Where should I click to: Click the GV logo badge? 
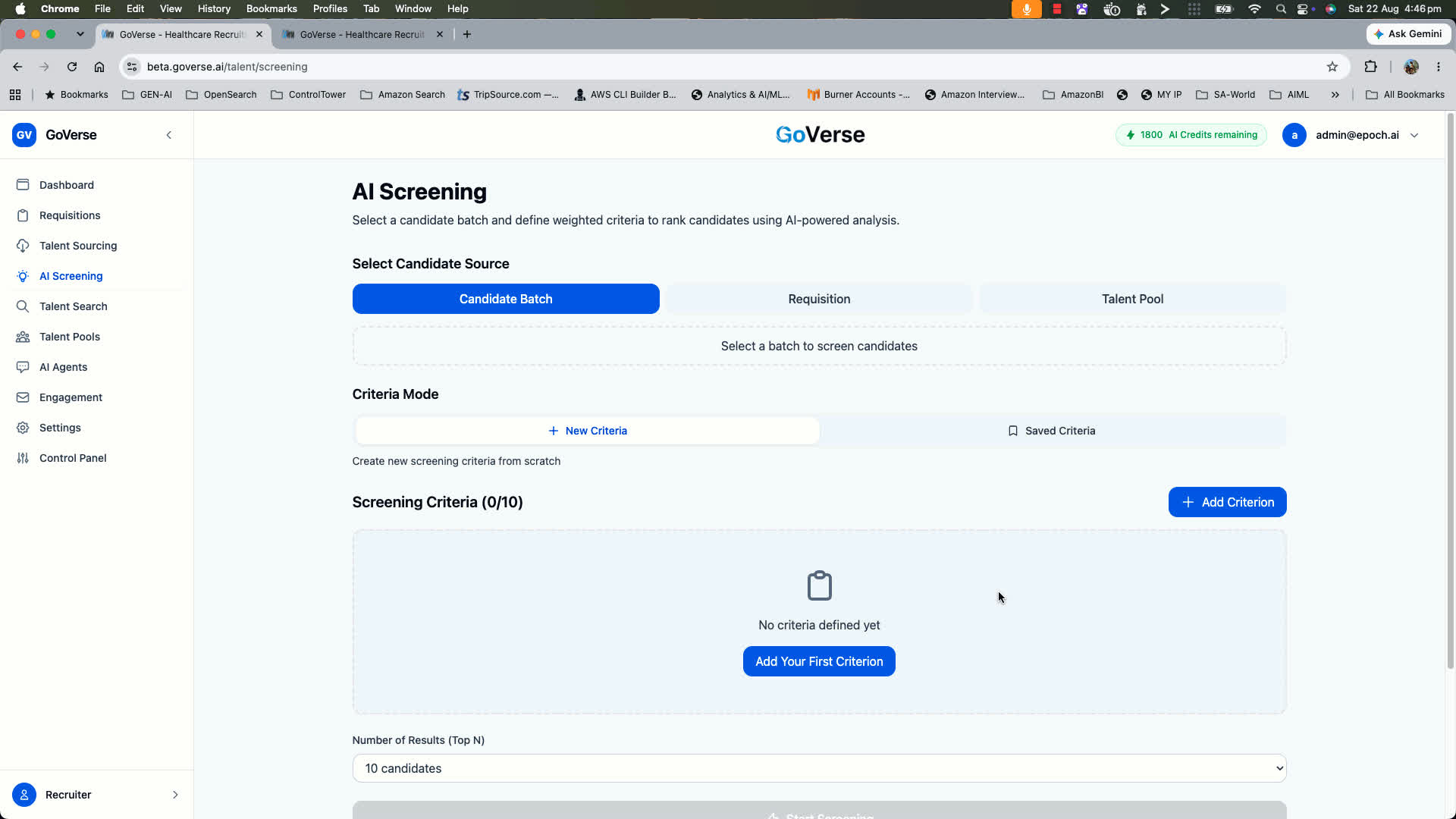(24, 135)
